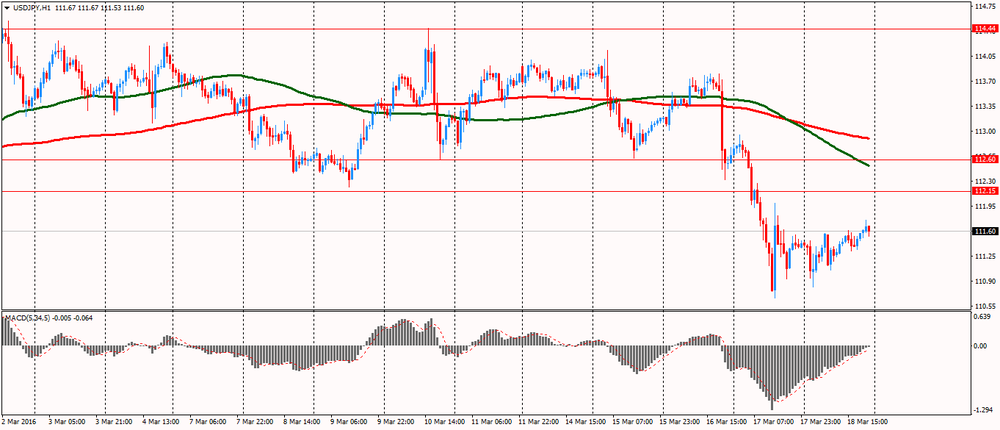
Task: Click the 114.75 label on price scale
Action: [984, 6]
